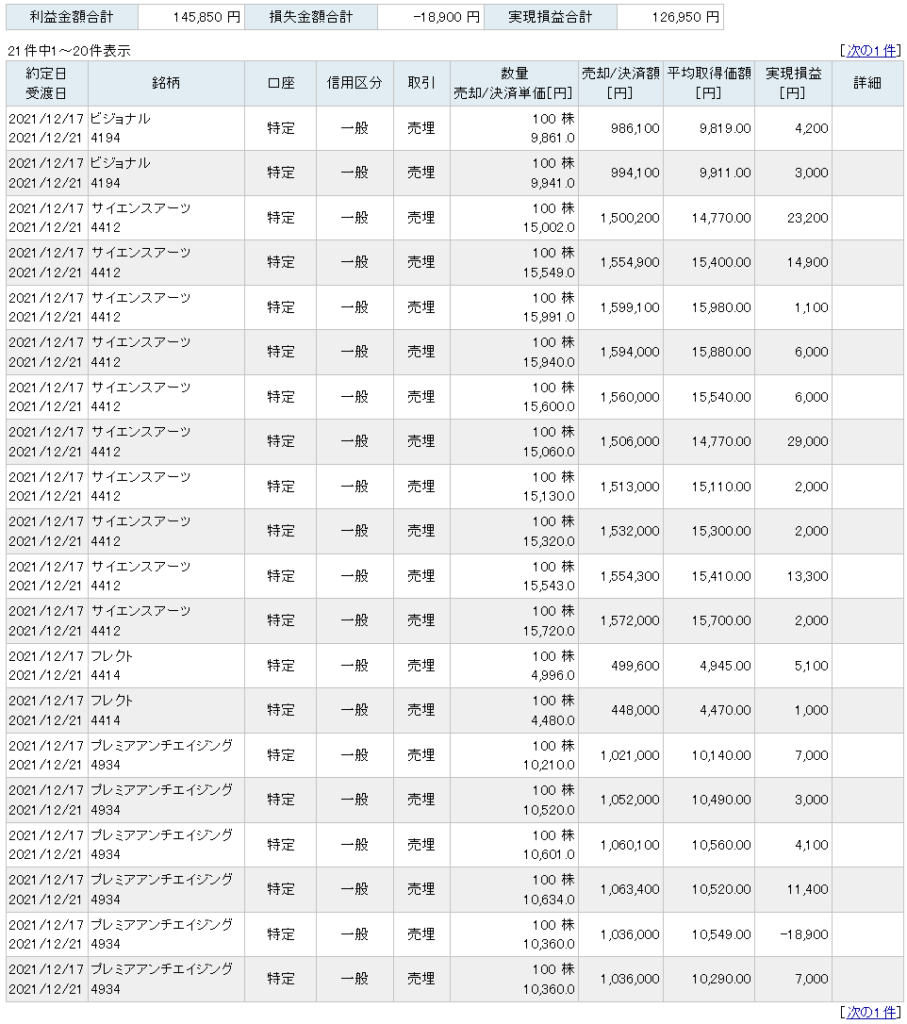The height and width of the screenshot is (1024, 907).
Task: Select the sale amount 1,532,000
Action: click(x=629, y=532)
